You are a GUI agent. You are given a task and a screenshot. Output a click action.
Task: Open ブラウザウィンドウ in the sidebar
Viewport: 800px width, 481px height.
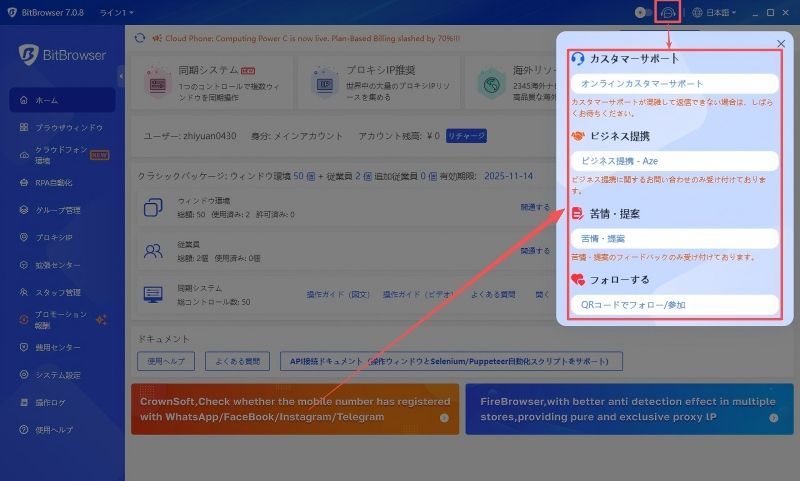pos(62,127)
